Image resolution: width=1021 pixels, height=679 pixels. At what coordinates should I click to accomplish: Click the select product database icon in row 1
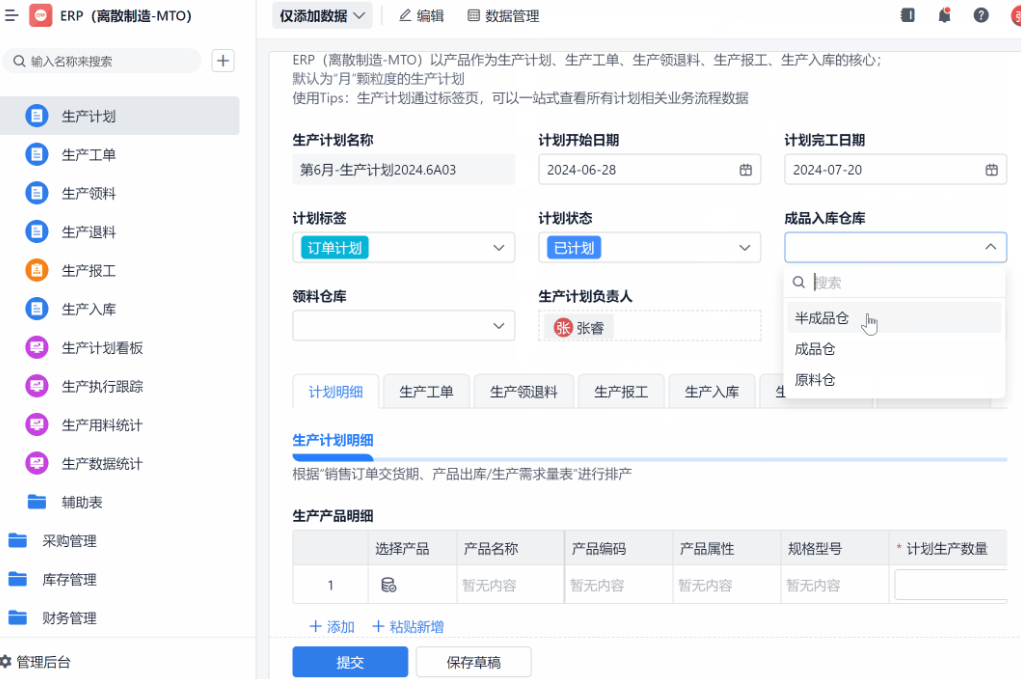pos(389,585)
